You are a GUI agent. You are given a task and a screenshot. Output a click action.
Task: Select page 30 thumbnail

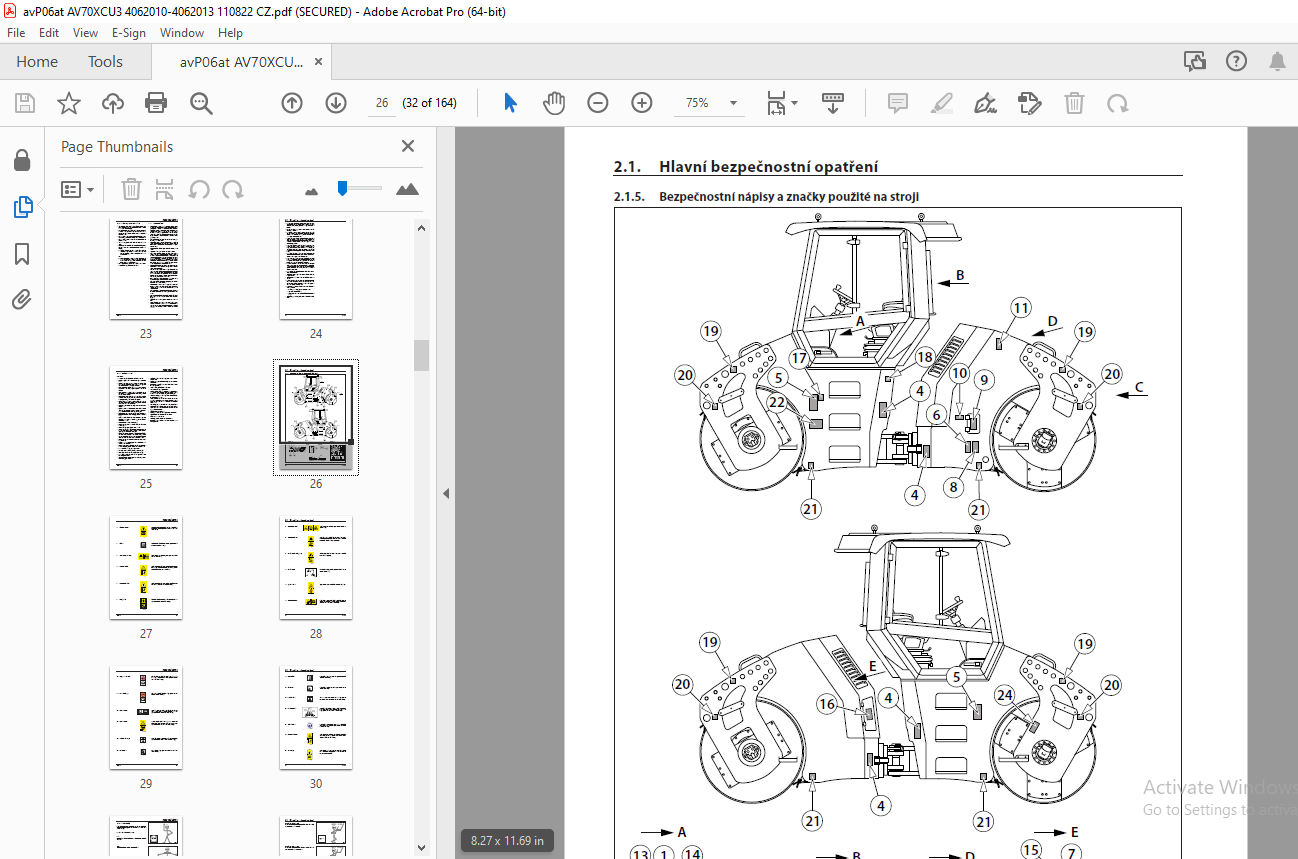316,718
